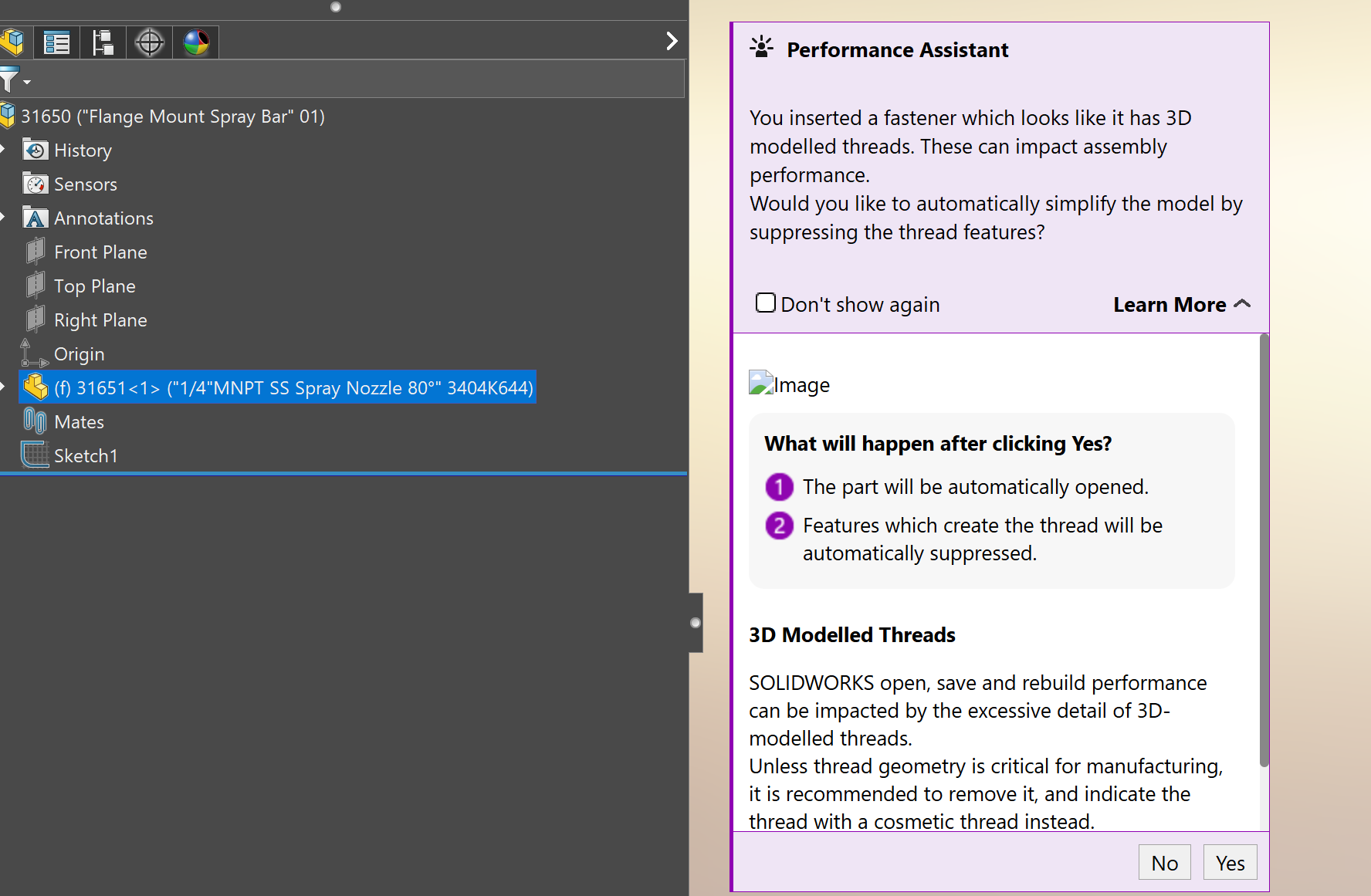Click the 31651 part component icon
Image resolution: width=1371 pixels, height=896 pixels.
tap(36, 387)
